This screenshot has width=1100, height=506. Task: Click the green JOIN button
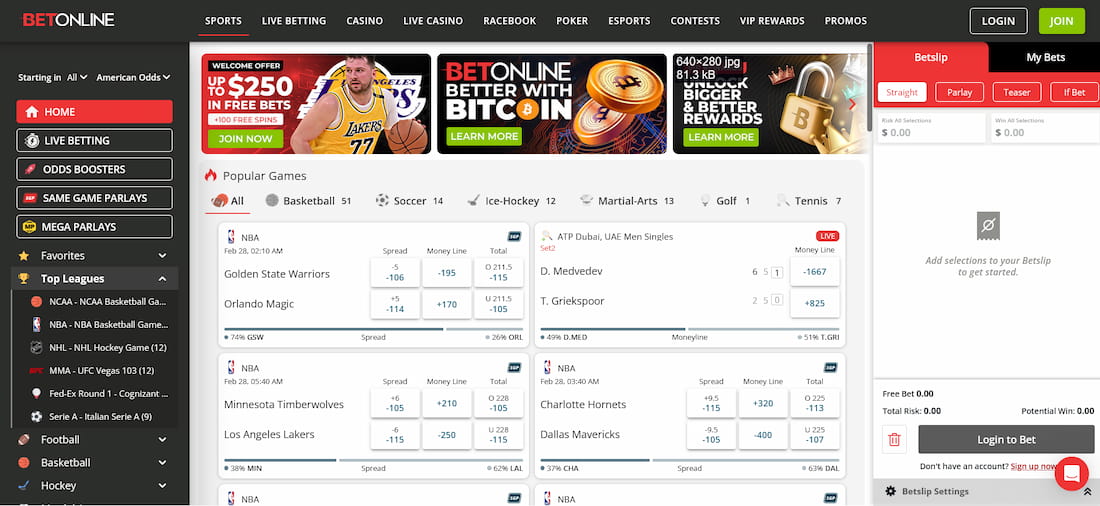(1061, 21)
